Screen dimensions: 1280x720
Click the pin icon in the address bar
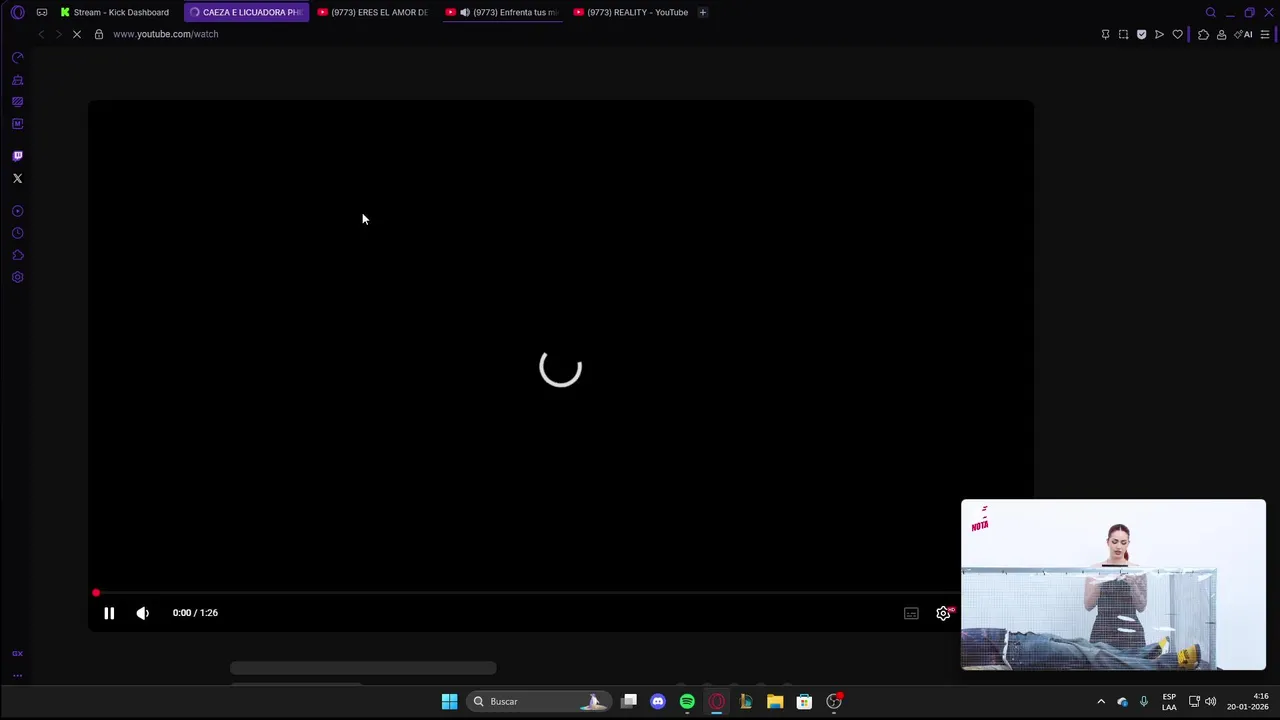(1105, 34)
